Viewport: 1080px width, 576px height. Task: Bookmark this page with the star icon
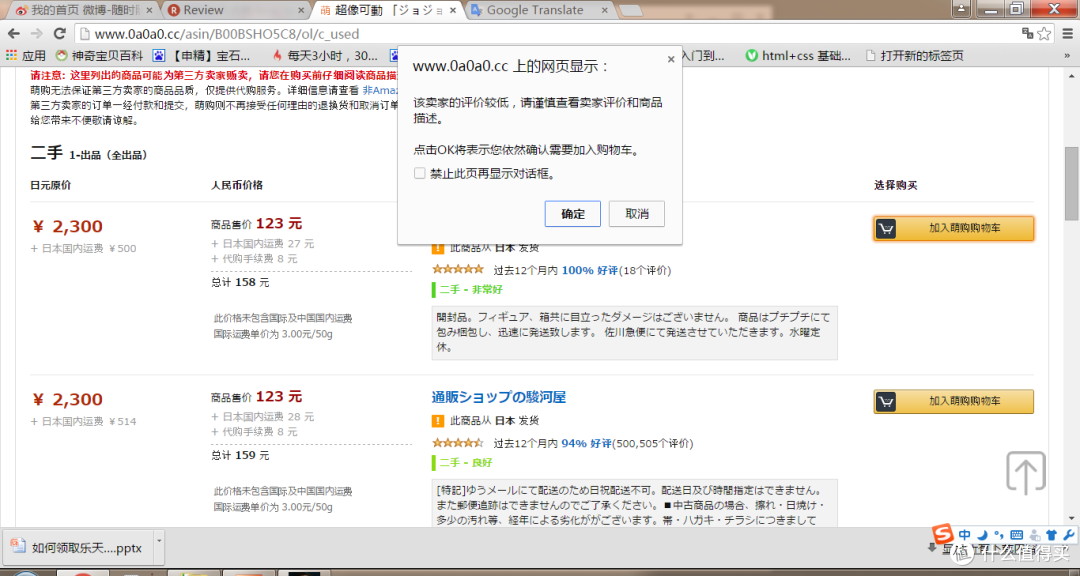click(1045, 33)
